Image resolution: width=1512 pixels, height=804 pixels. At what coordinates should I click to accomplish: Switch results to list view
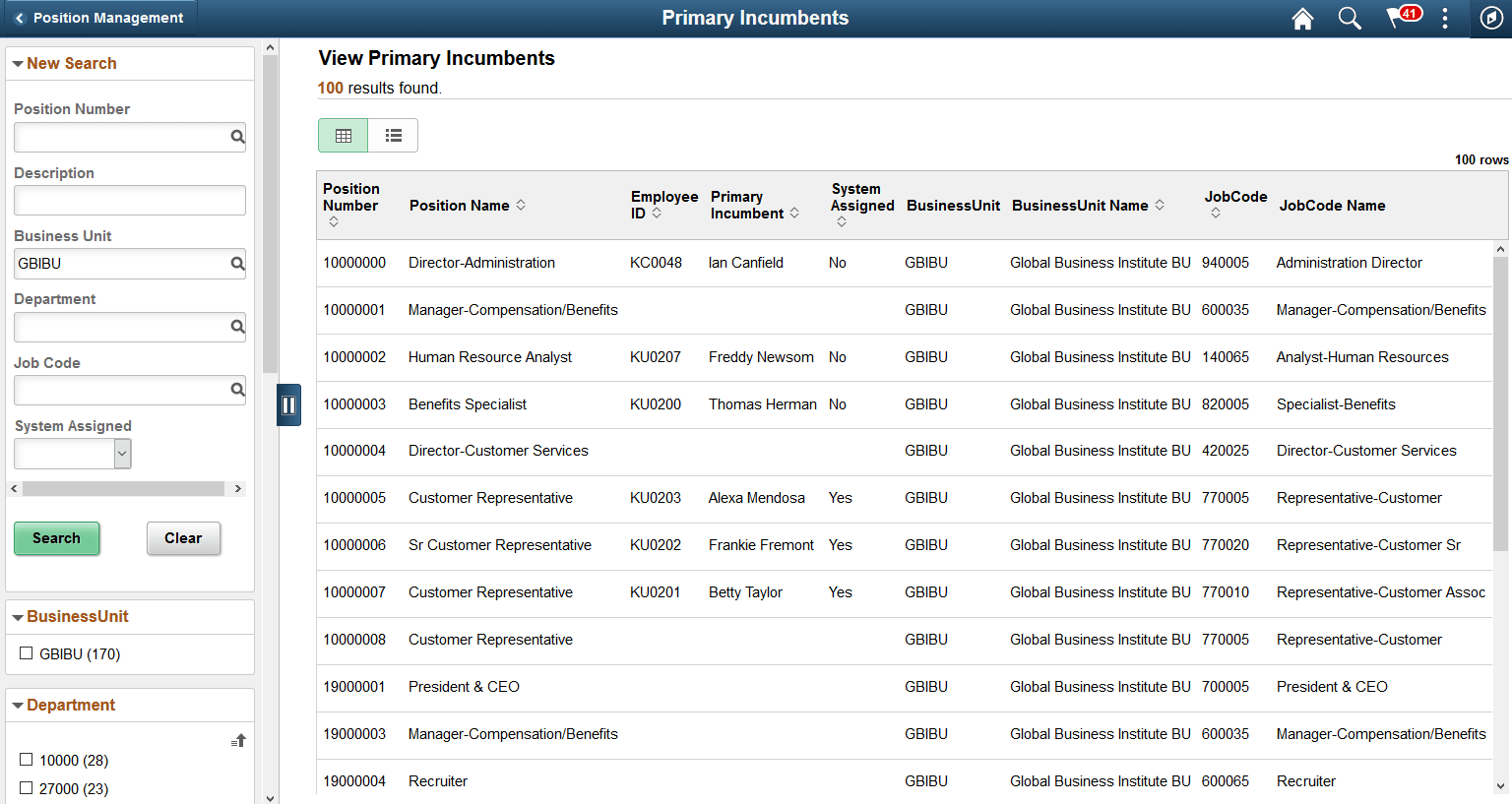coord(393,135)
